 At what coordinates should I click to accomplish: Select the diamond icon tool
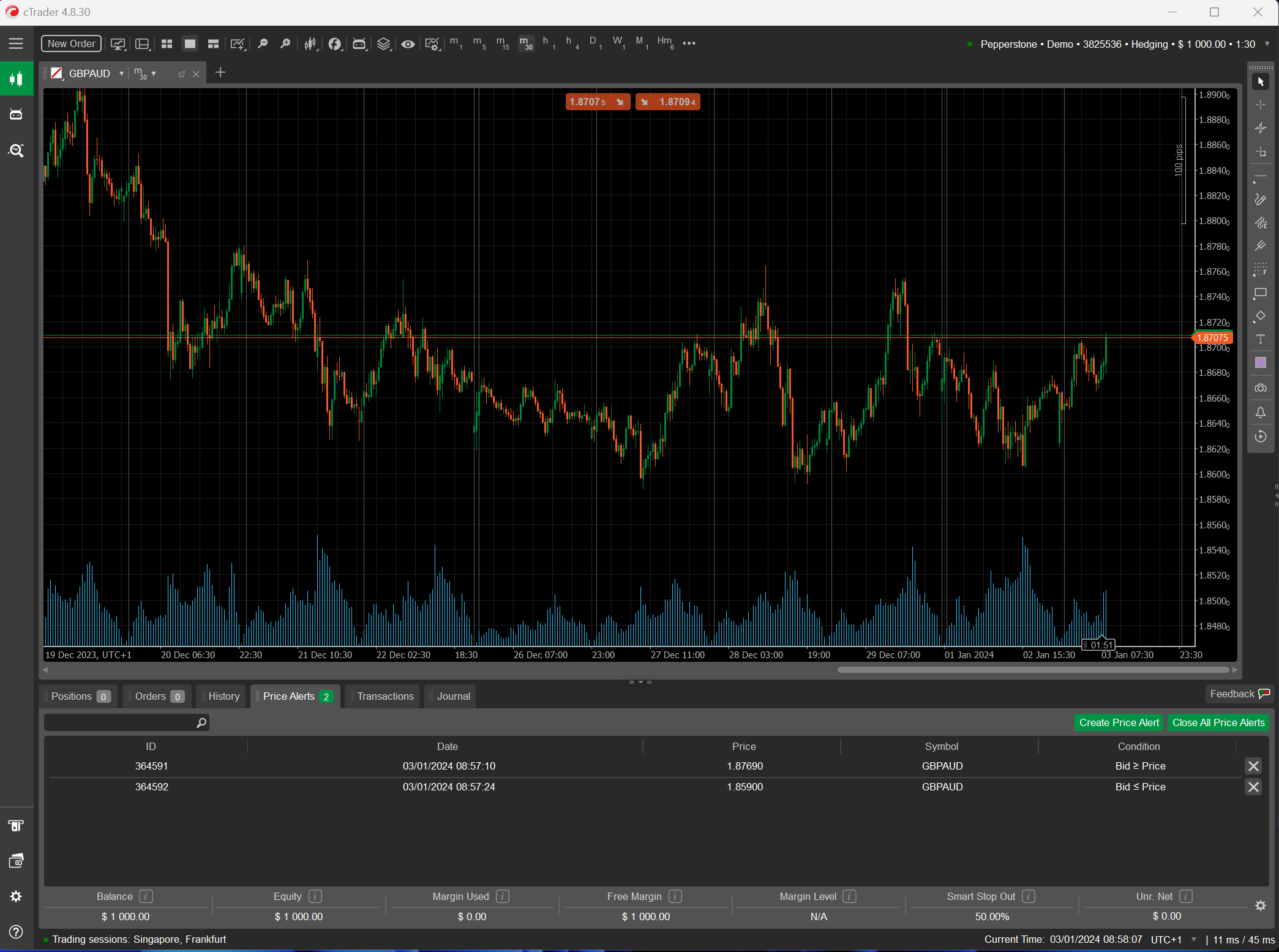(1261, 317)
